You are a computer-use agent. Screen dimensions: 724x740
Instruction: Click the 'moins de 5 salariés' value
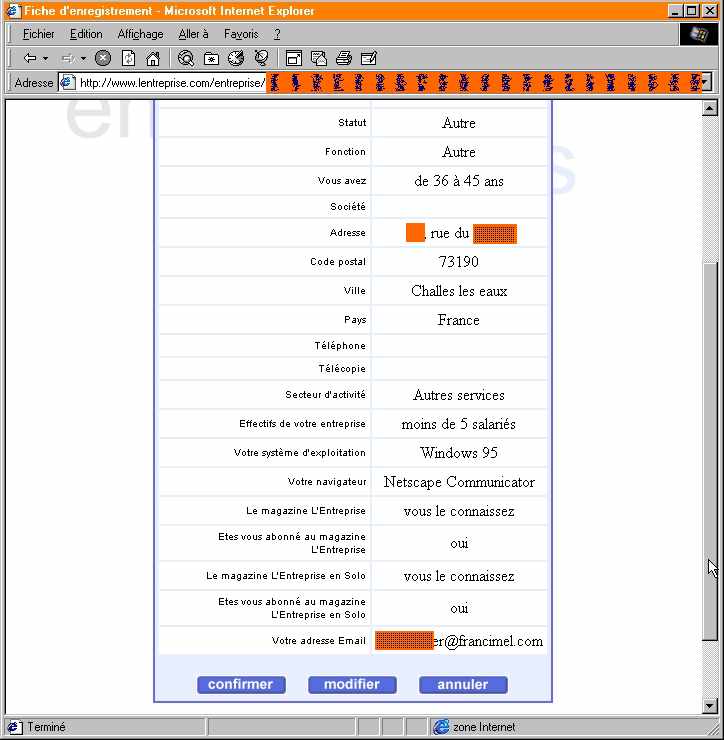[458, 424]
